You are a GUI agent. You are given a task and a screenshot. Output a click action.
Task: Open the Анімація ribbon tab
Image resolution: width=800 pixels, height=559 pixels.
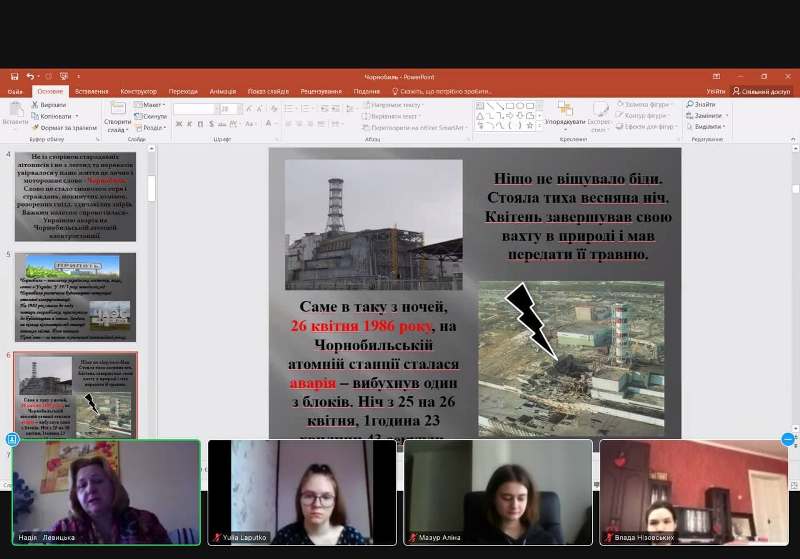click(225, 91)
